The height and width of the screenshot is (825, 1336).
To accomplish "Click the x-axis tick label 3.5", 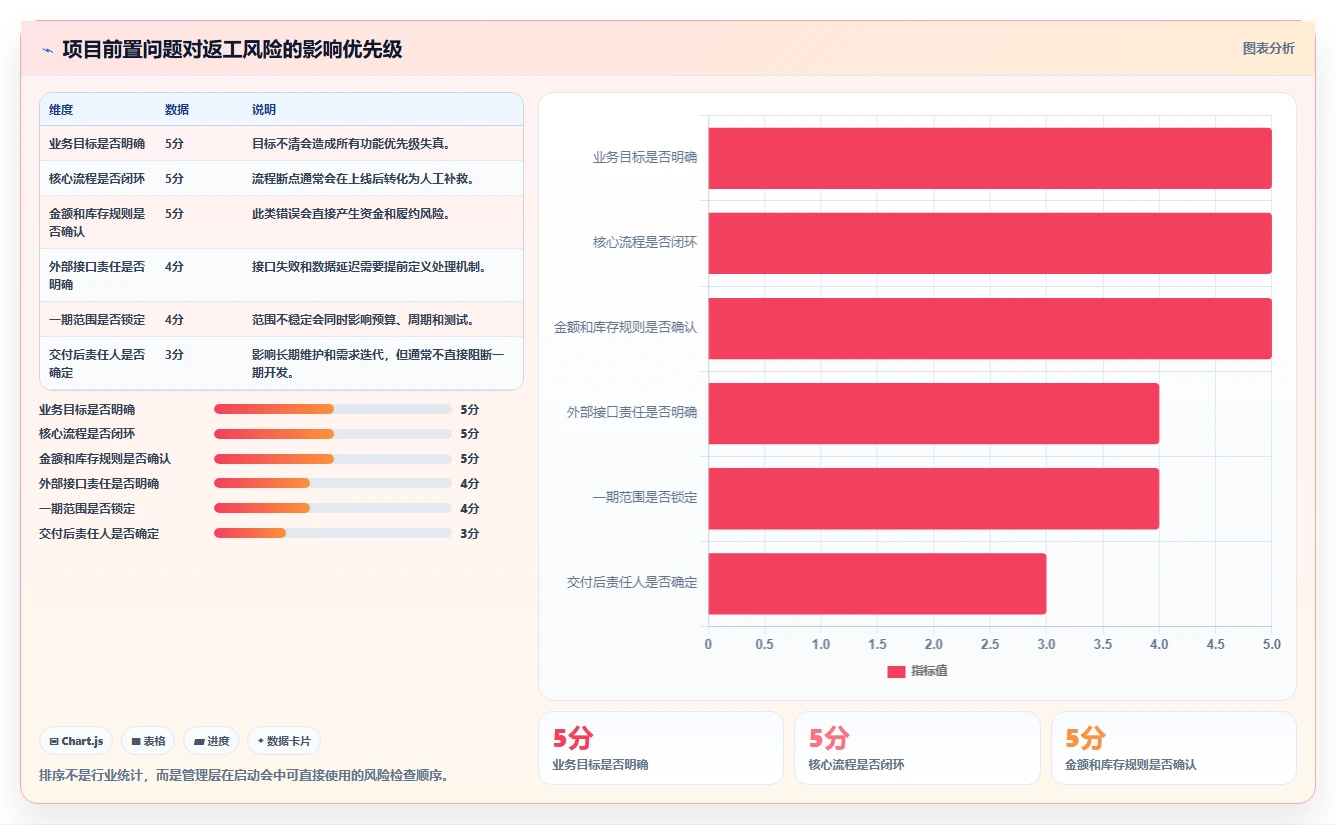I will pyautogui.click(x=1103, y=644).
